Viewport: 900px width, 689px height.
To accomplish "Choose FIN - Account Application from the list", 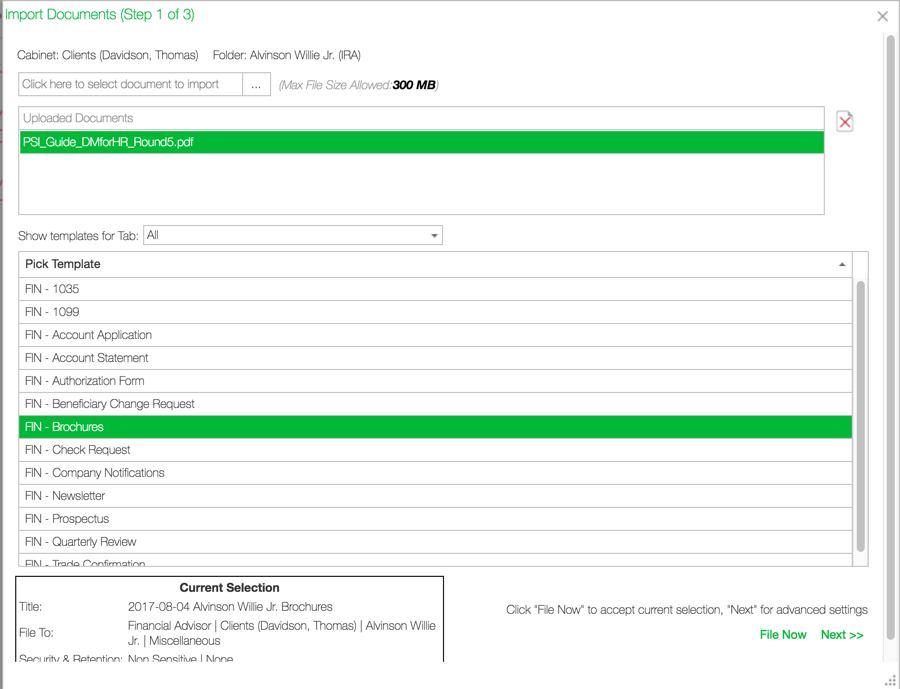I will (x=200, y=334).
